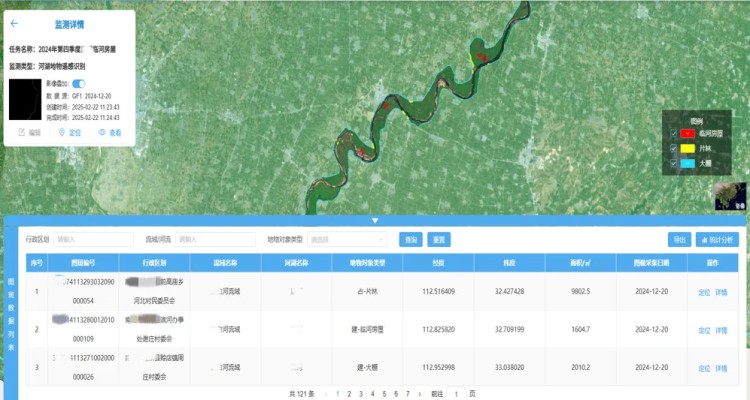The height and width of the screenshot is (400, 750).
Task: Click the yellow 片林 legend color swatch
Action: (x=688, y=147)
